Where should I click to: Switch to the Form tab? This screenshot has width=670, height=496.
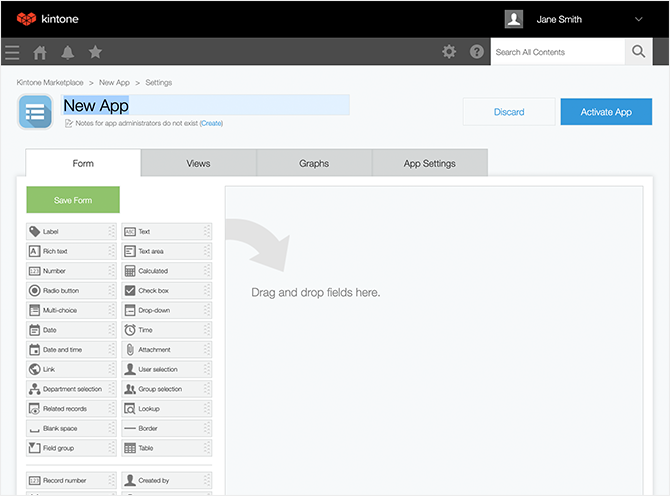click(x=83, y=163)
